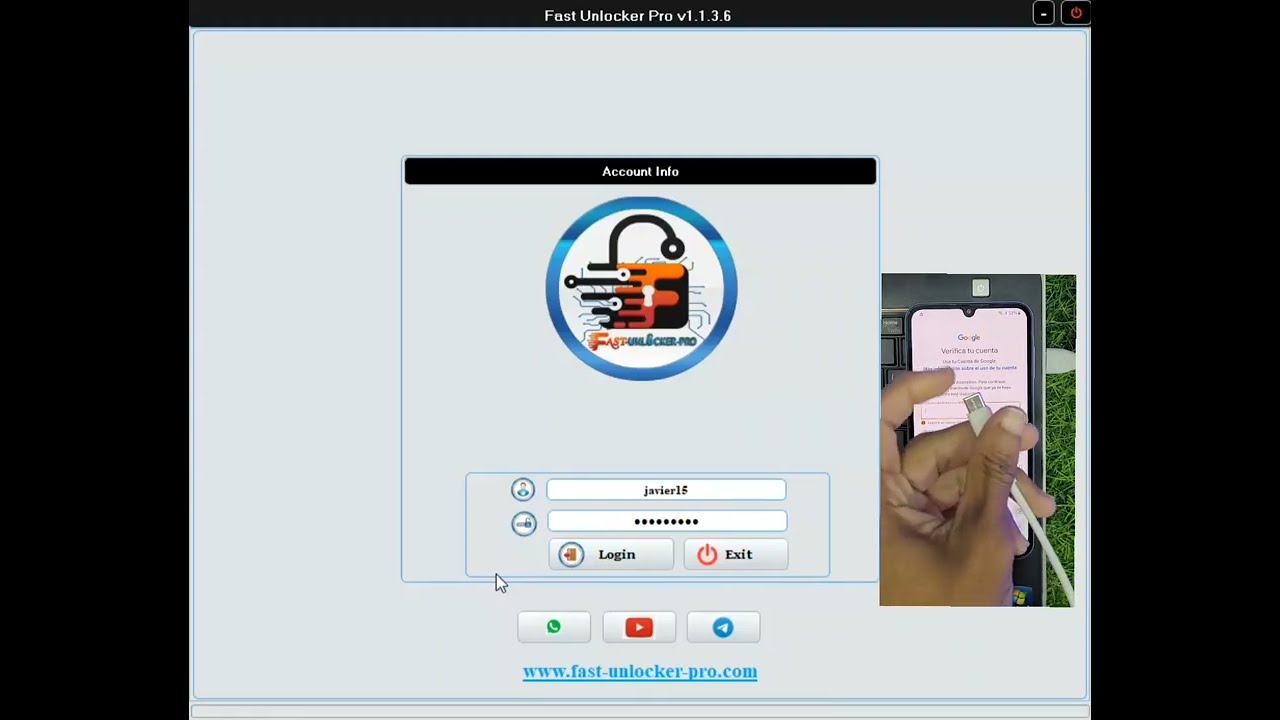The image size is (1280, 720).
Task: Open the Telegram channel button
Action: 723,627
